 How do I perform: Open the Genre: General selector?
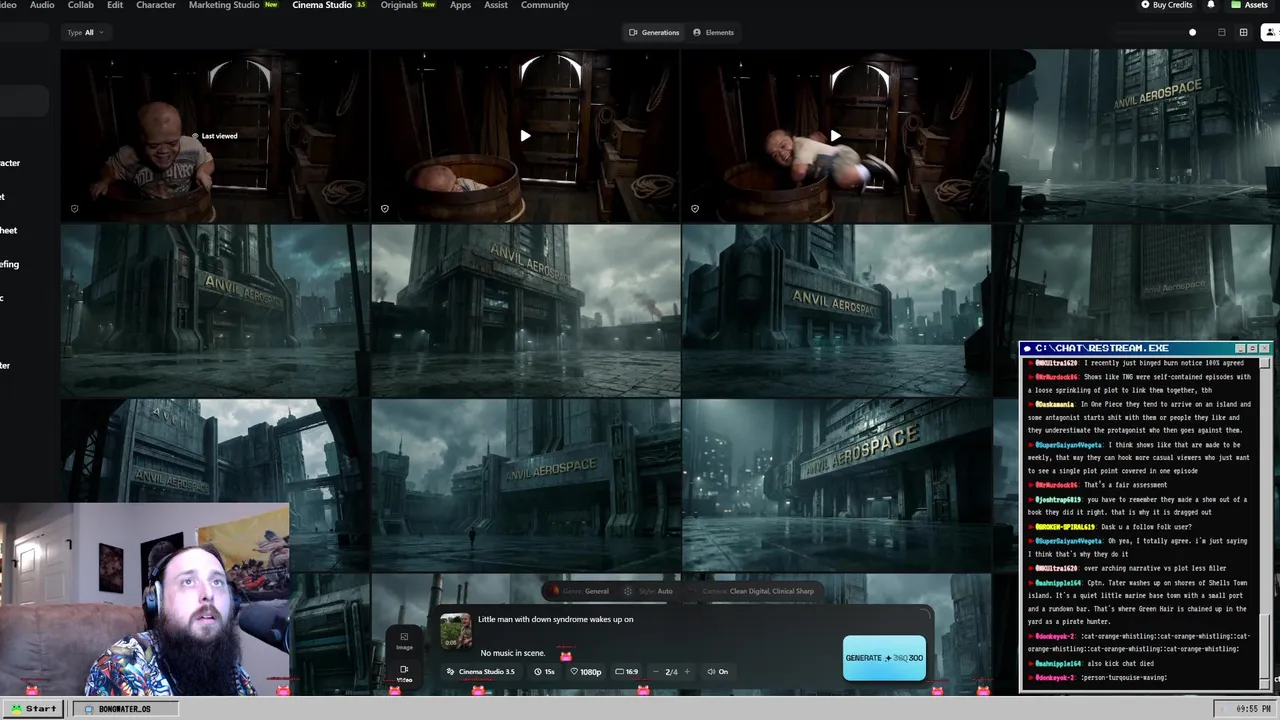click(x=581, y=591)
